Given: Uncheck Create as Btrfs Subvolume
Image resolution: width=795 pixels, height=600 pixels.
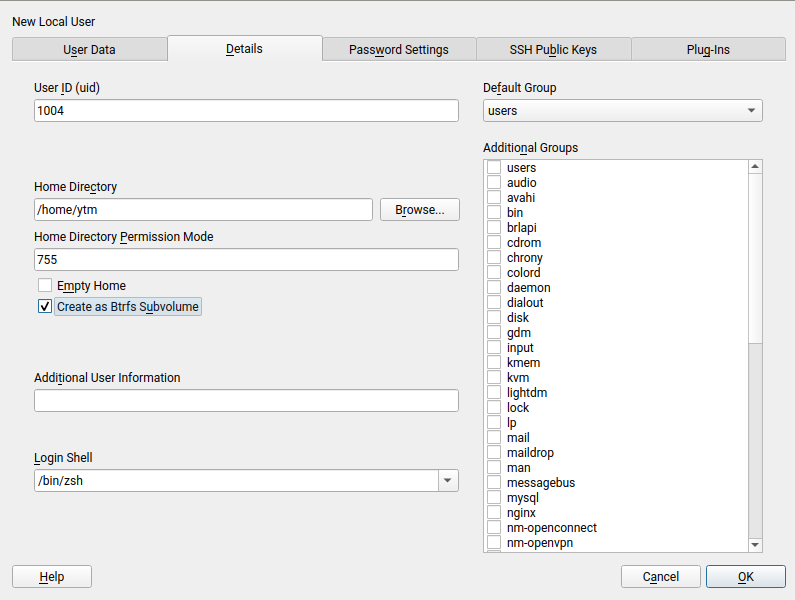Looking at the screenshot, I should coord(45,307).
